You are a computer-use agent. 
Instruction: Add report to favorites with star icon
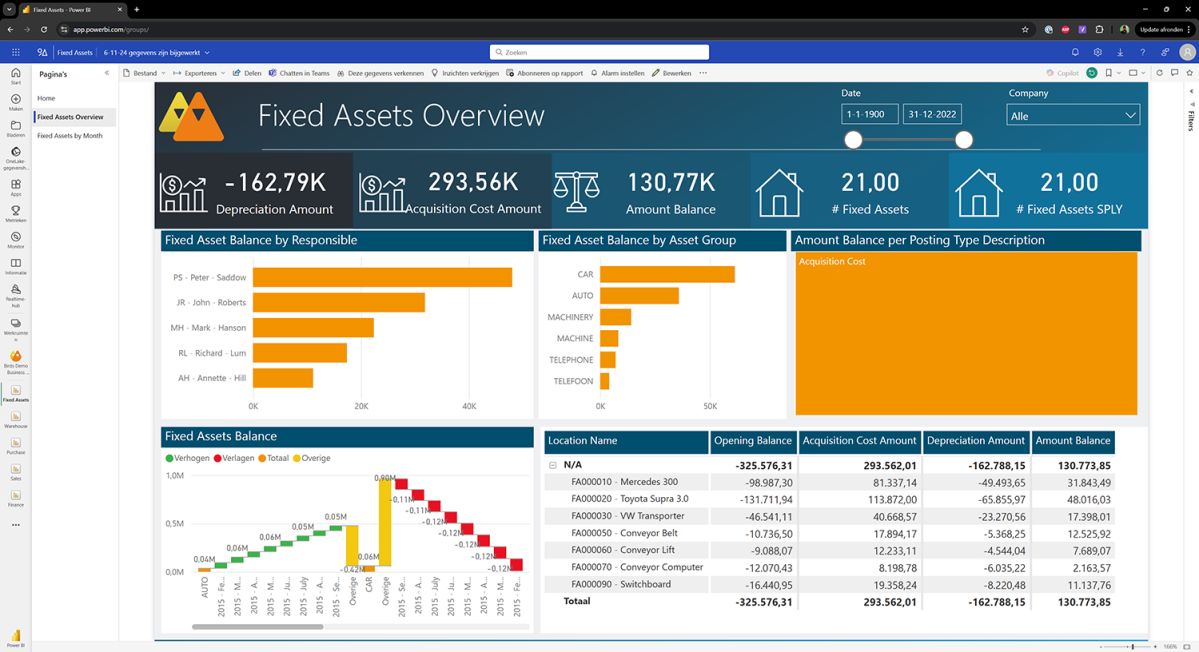pyautogui.click(x=1187, y=73)
